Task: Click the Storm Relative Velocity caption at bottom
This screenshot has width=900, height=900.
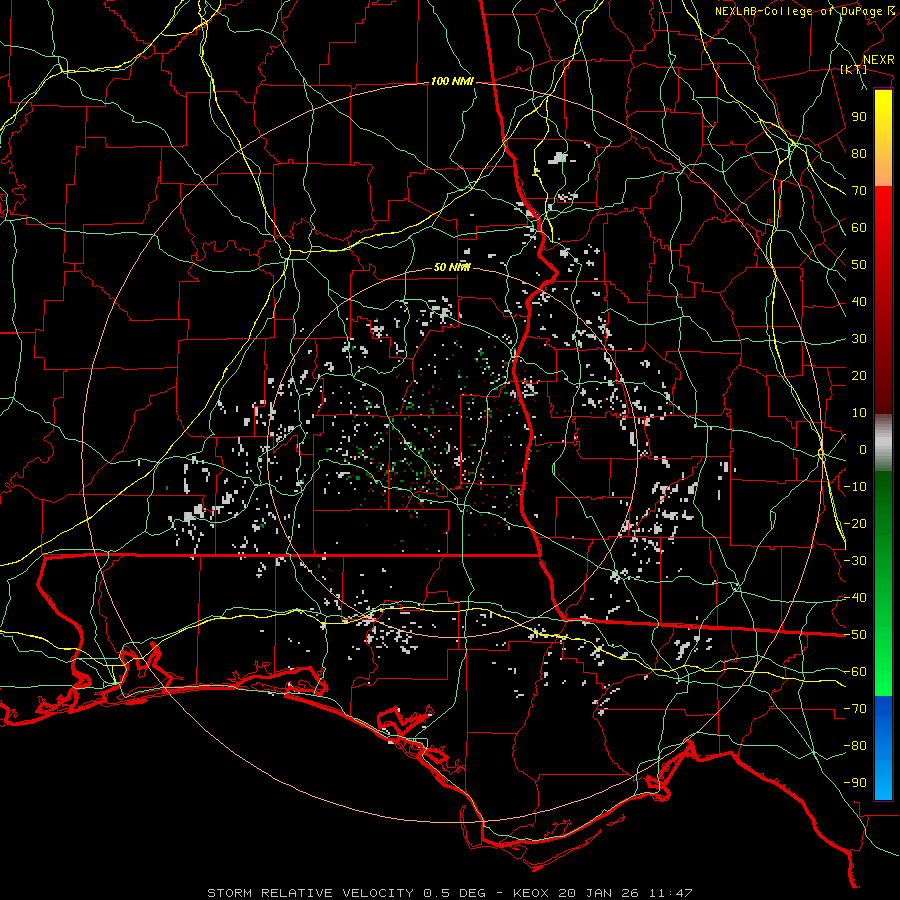Action: 450,893
